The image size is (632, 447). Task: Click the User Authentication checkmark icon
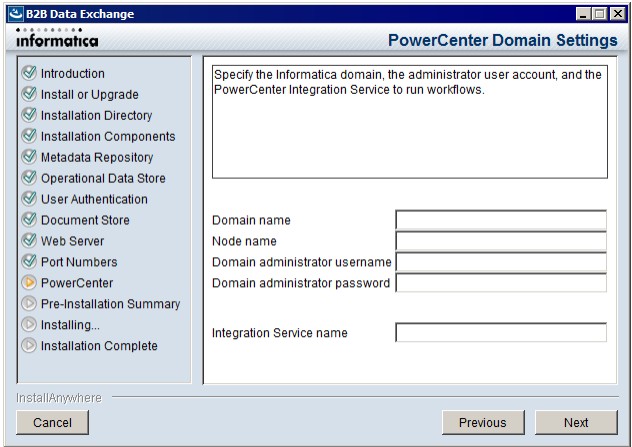29,199
